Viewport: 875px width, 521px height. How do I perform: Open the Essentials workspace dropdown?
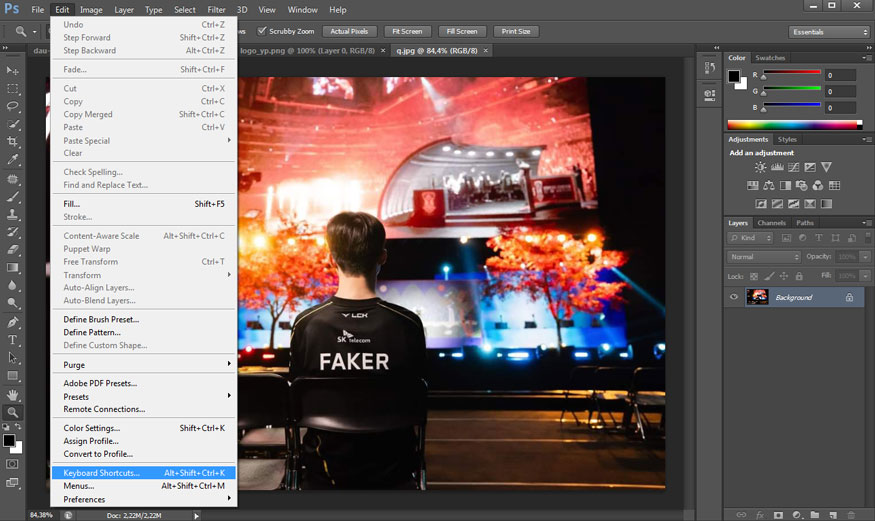[x=829, y=32]
